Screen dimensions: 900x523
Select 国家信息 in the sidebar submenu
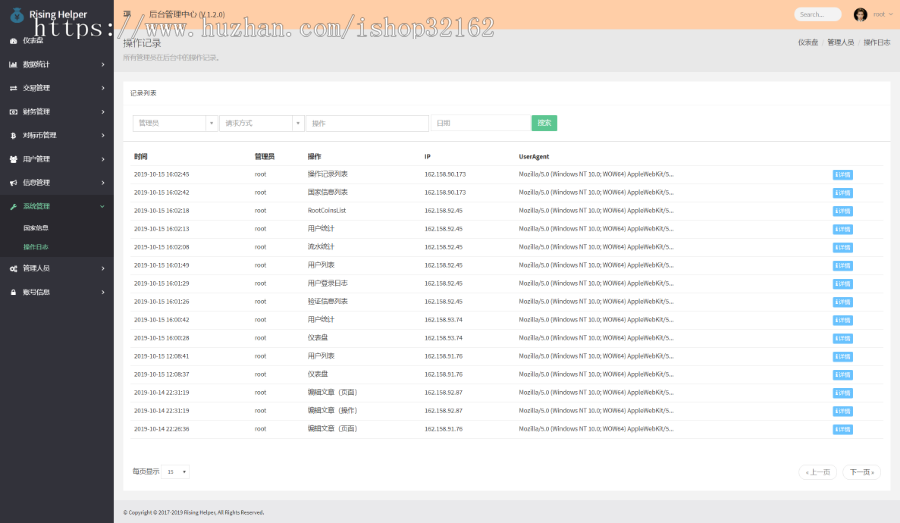coord(36,228)
